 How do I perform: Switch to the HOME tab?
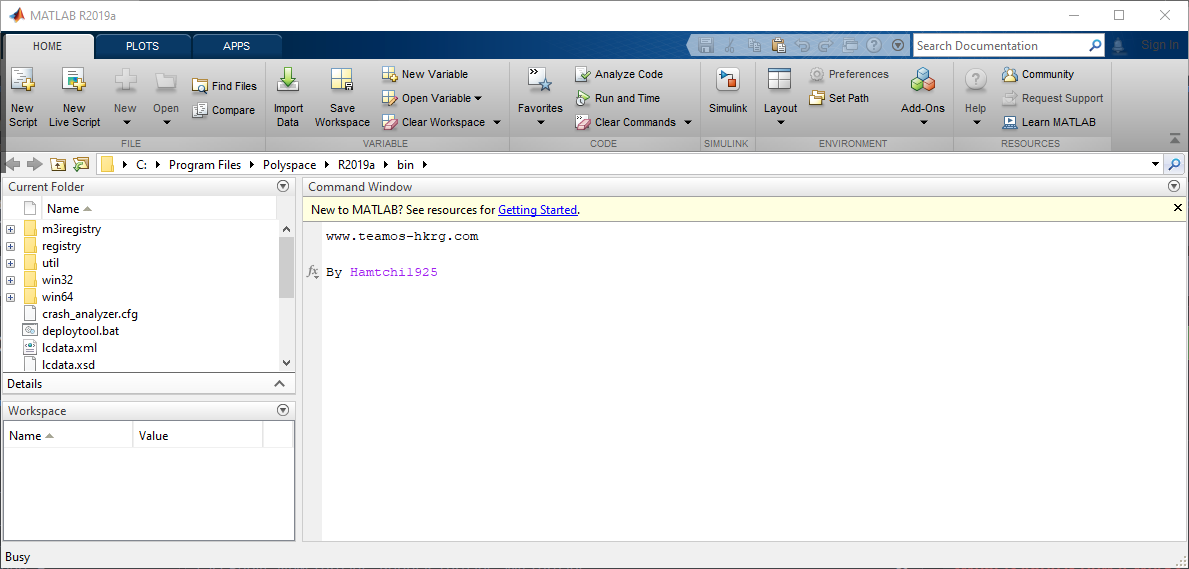47,46
